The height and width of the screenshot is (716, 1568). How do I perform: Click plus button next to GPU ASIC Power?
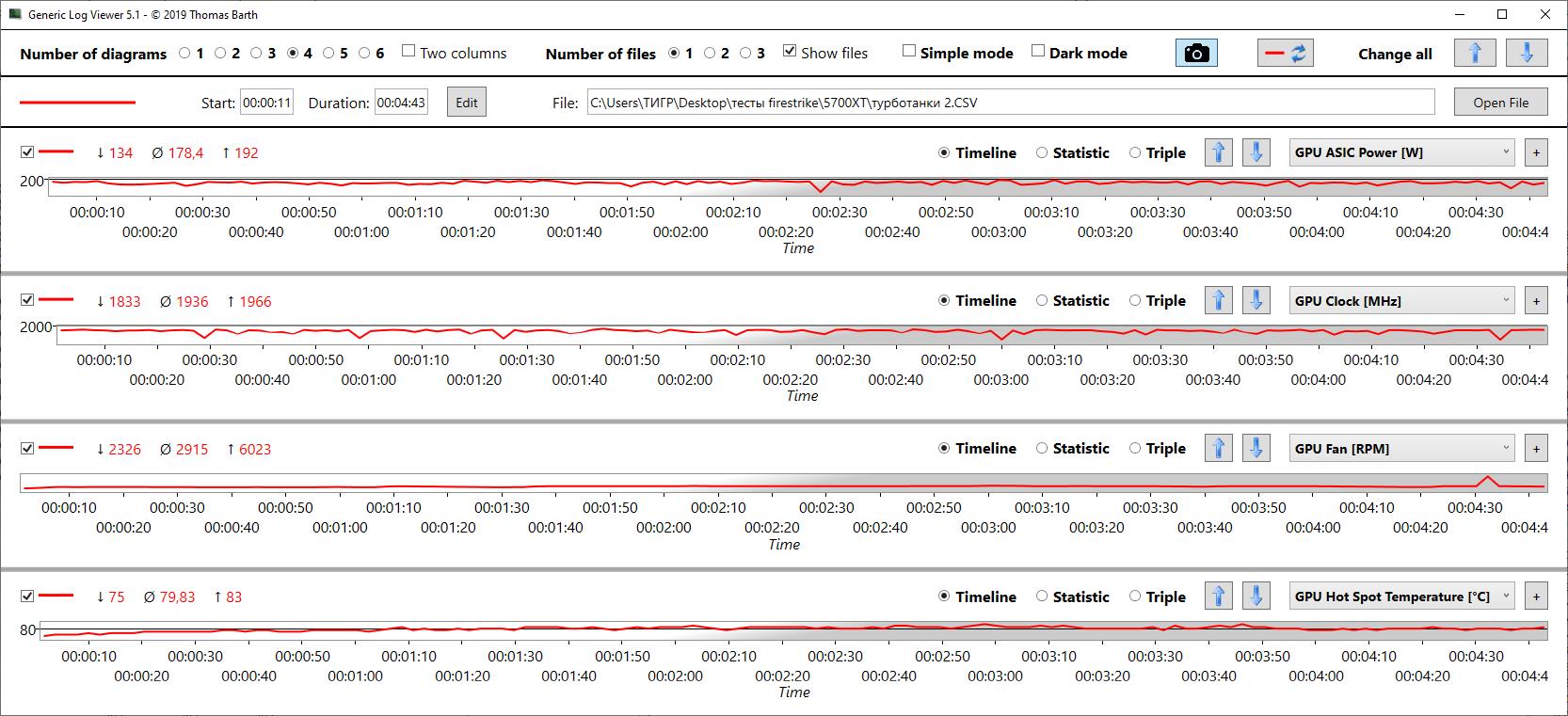click(x=1536, y=152)
